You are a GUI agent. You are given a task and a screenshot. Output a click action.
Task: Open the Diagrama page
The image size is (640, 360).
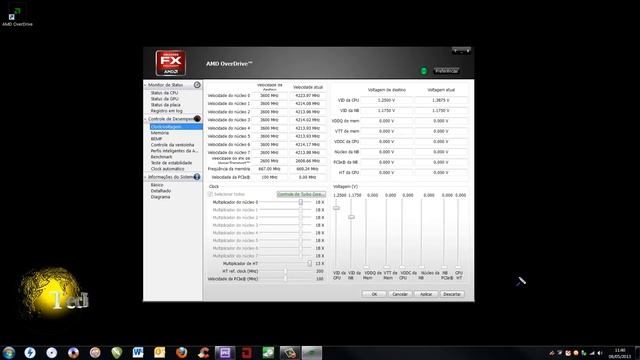[160, 197]
